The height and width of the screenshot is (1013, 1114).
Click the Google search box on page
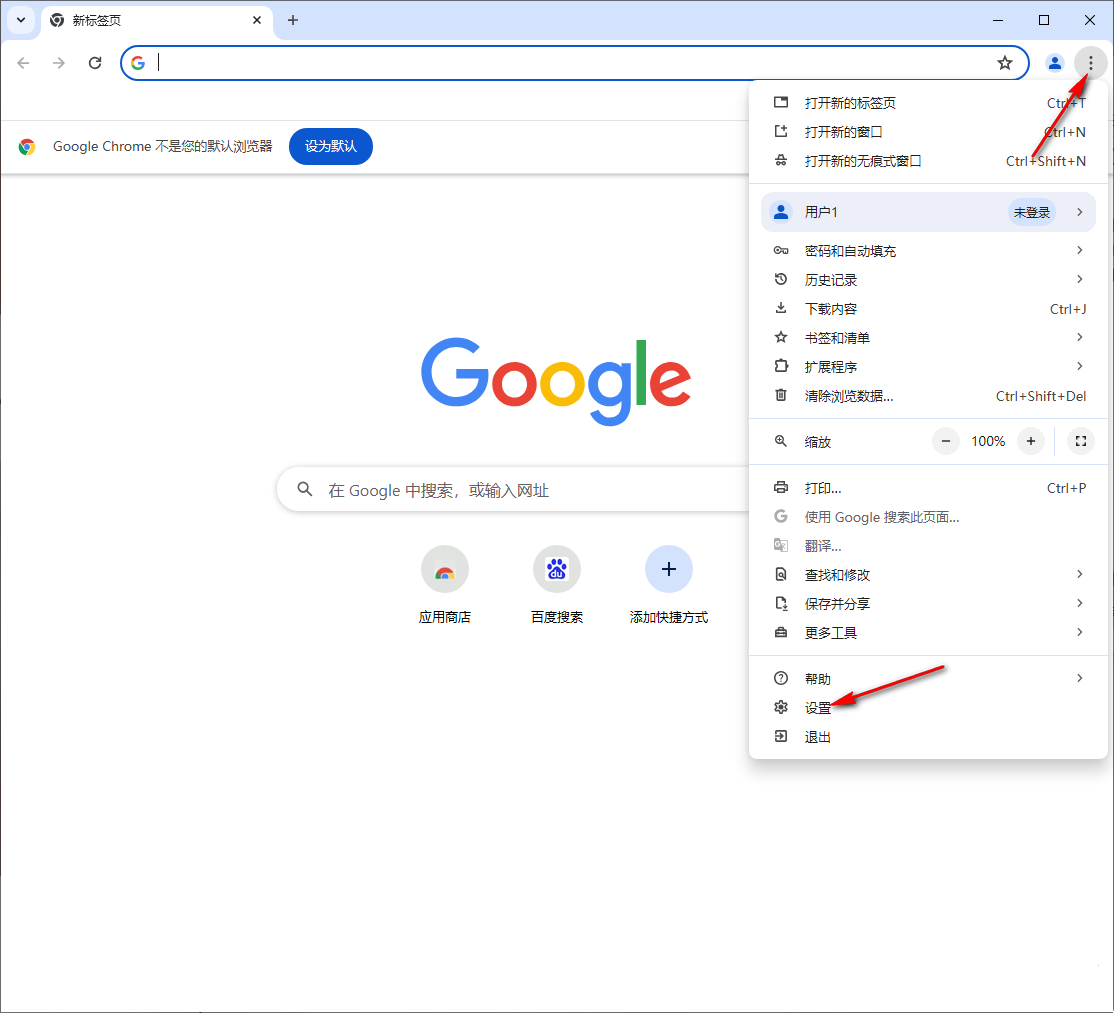[513, 489]
